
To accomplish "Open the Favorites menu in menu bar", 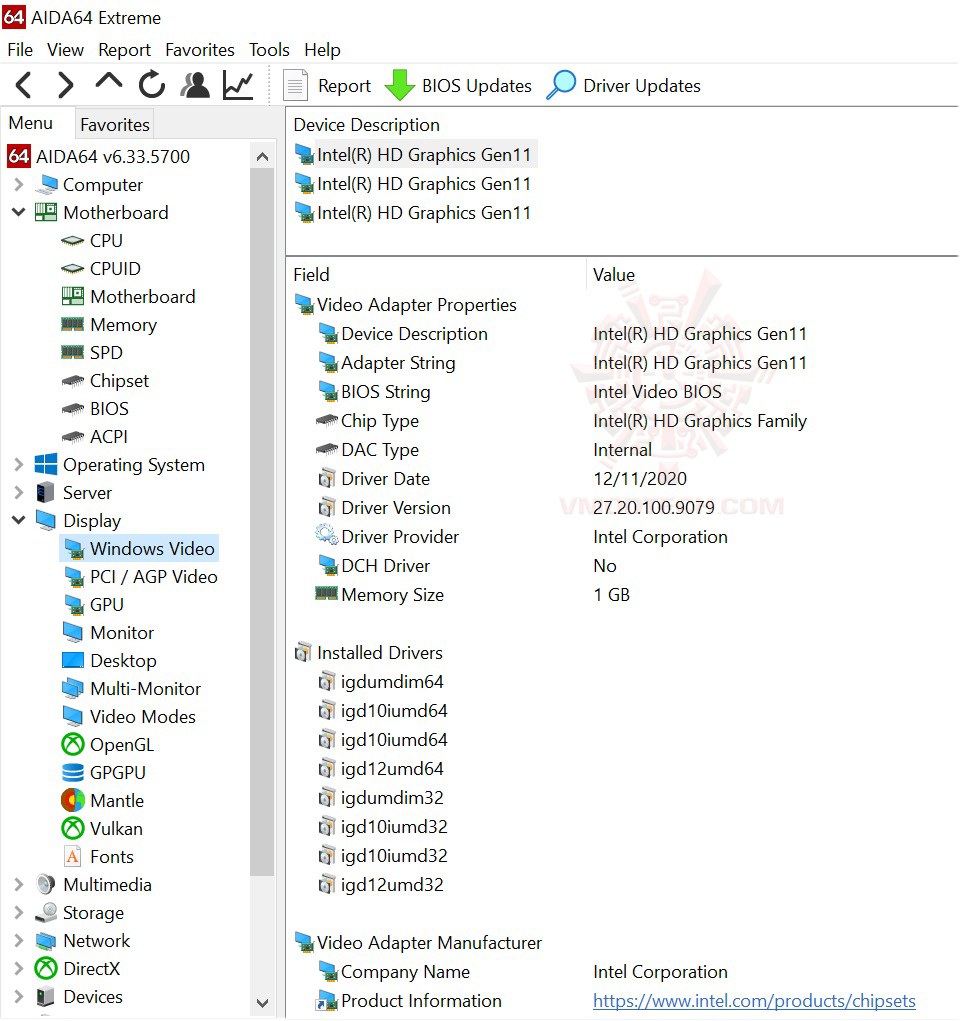I will coord(200,49).
